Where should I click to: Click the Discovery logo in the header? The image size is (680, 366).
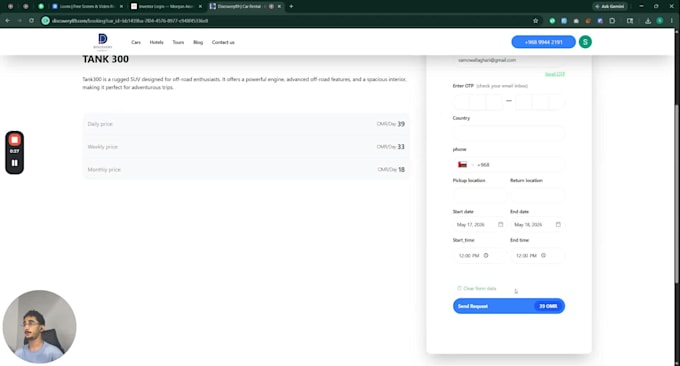(103, 42)
